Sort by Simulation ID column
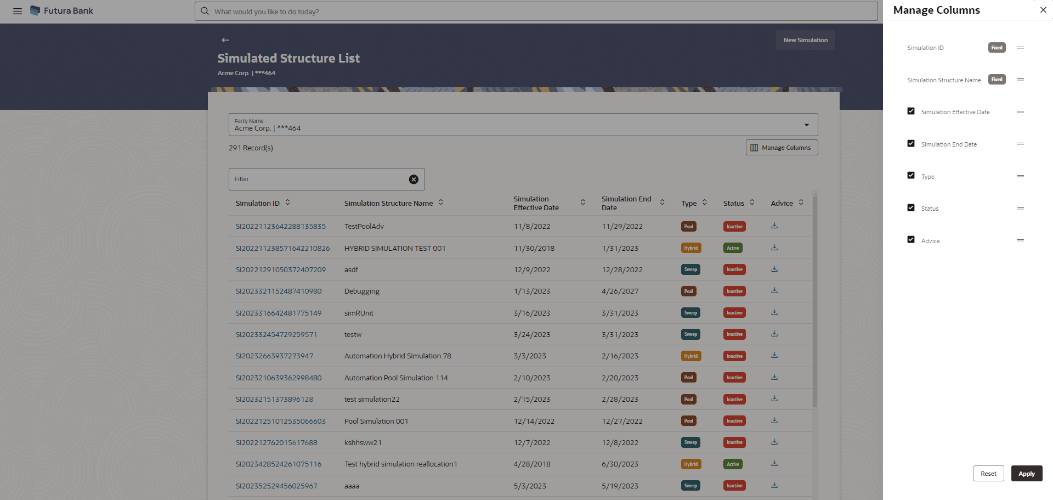 pos(287,203)
